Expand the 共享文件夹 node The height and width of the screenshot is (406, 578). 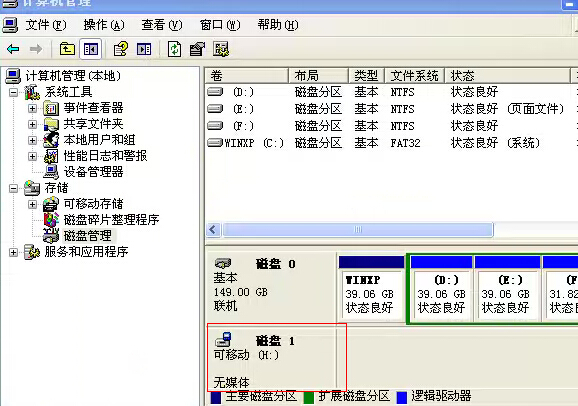[32, 124]
